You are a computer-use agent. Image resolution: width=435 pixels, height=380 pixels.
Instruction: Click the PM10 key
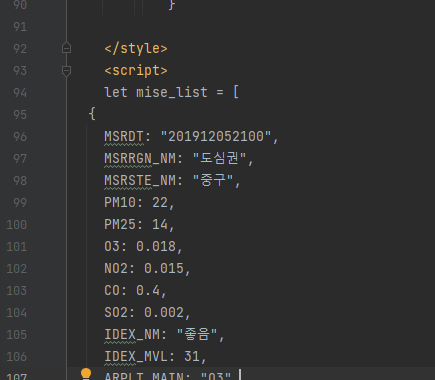tap(120, 203)
